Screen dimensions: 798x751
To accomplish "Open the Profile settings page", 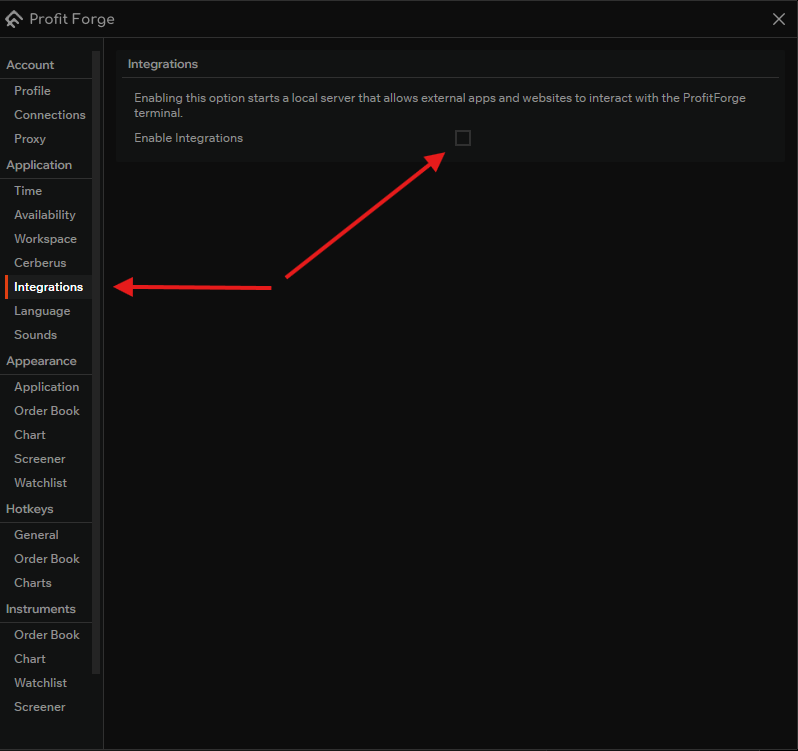I will coord(32,91).
